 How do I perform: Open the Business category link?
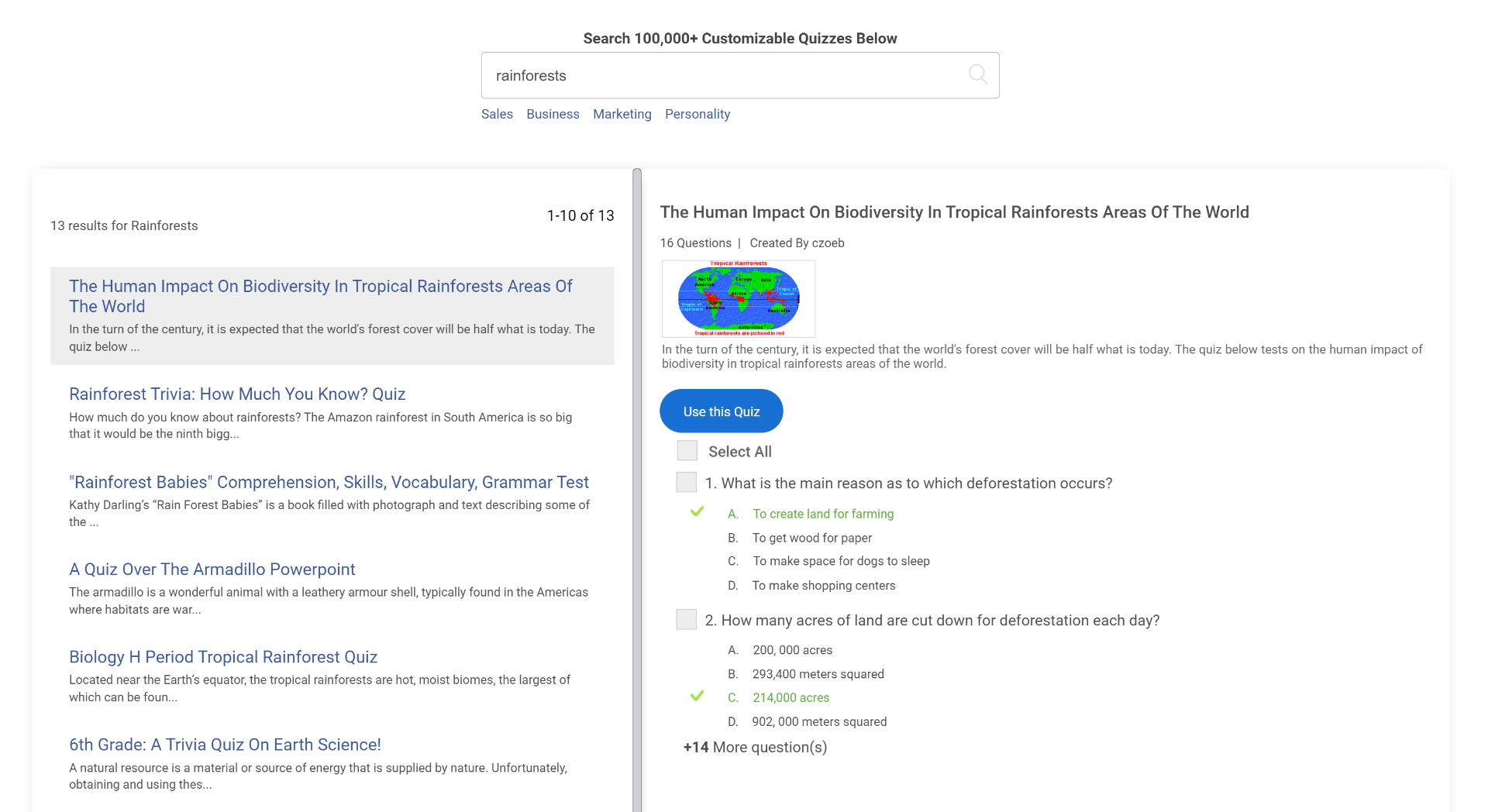pyautogui.click(x=553, y=114)
